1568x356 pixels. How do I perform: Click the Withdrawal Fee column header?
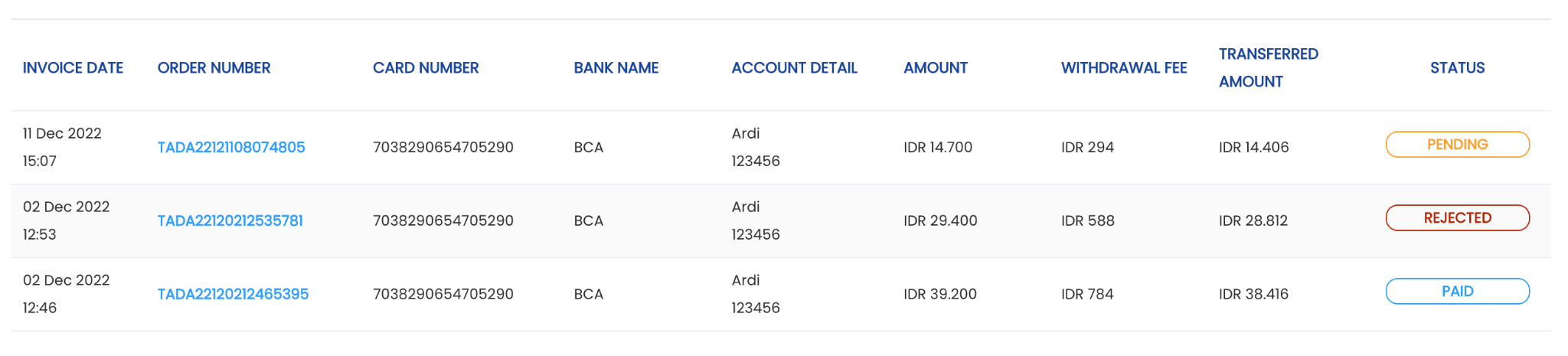click(1124, 68)
